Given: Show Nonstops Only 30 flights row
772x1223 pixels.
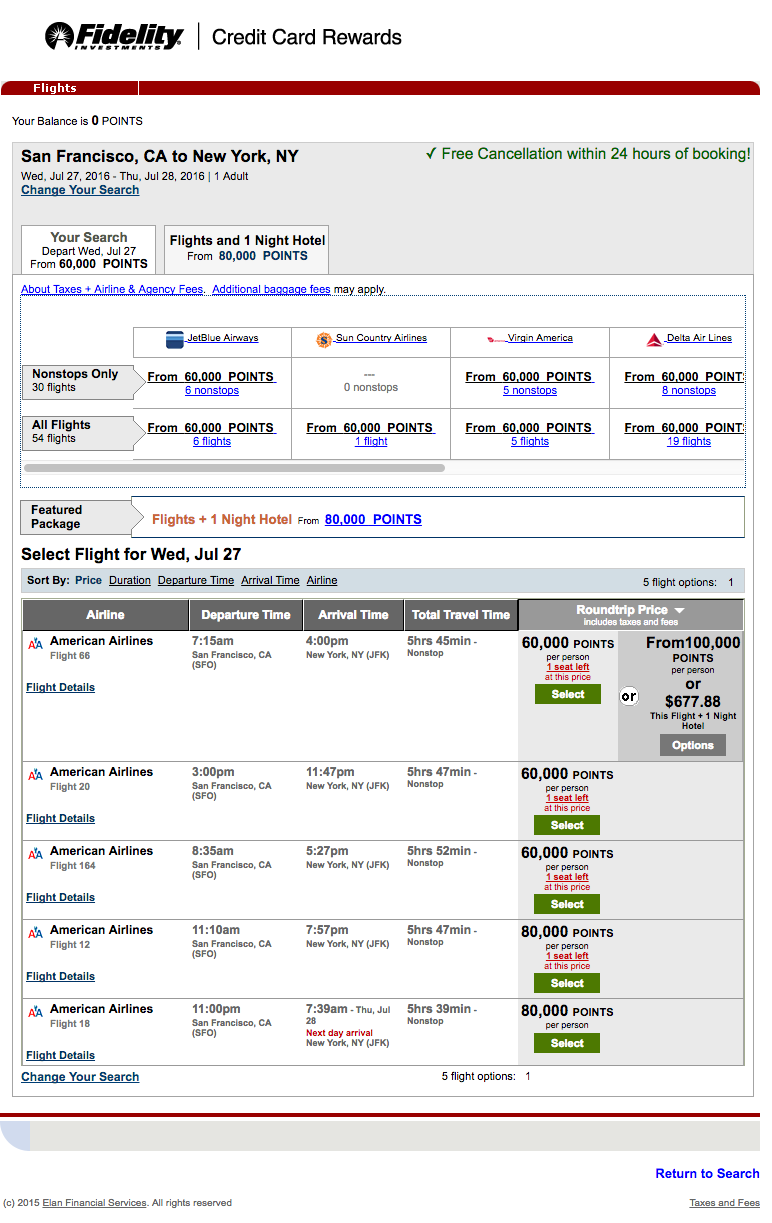Looking at the screenshot, I should pyautogui.click(x=76, y=380).
